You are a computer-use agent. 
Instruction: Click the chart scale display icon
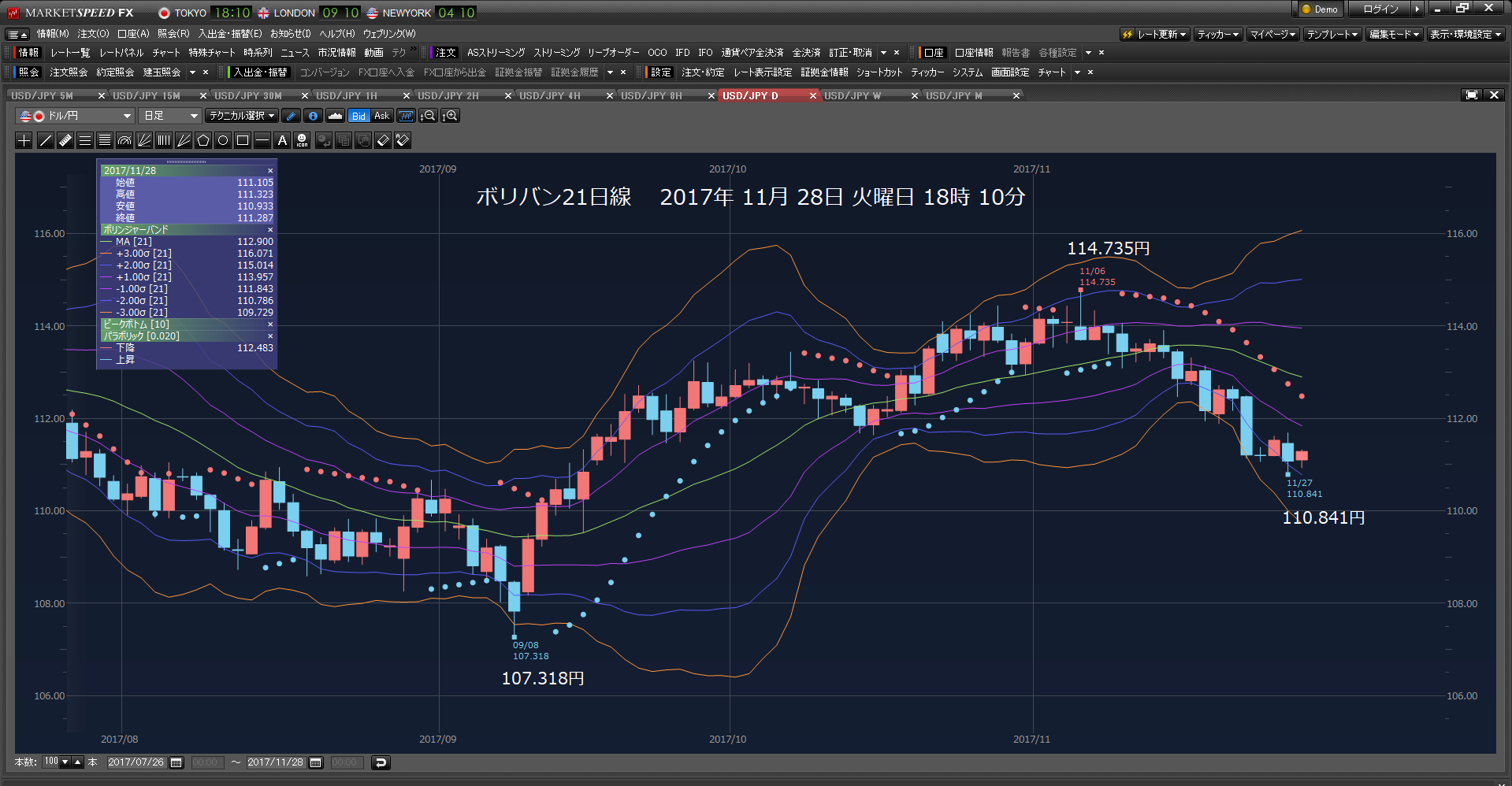point(406,116)
